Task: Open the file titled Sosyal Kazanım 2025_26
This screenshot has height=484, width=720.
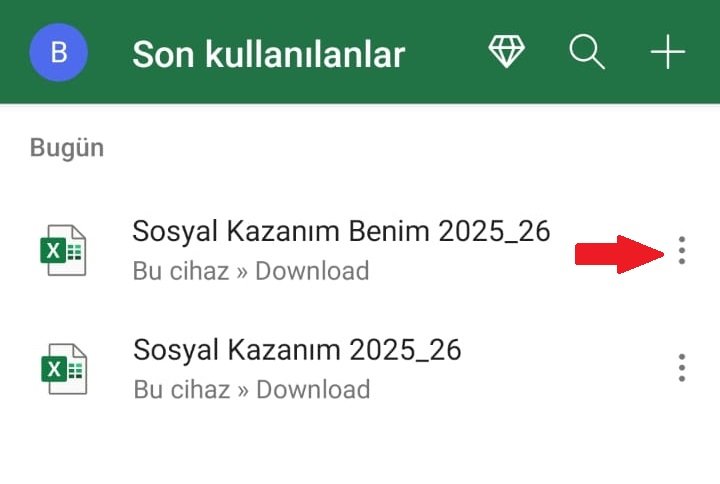Action: click(x=297, y=349)
